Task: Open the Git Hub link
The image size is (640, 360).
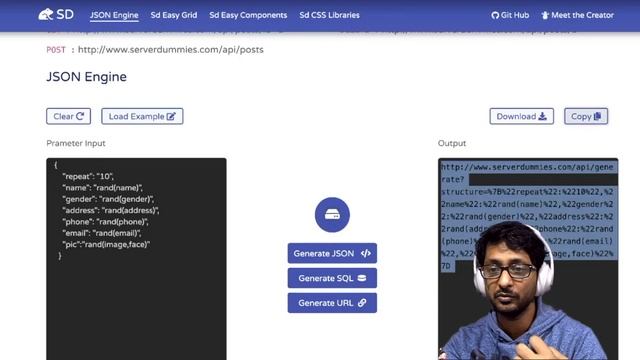Action: (510, 15)
